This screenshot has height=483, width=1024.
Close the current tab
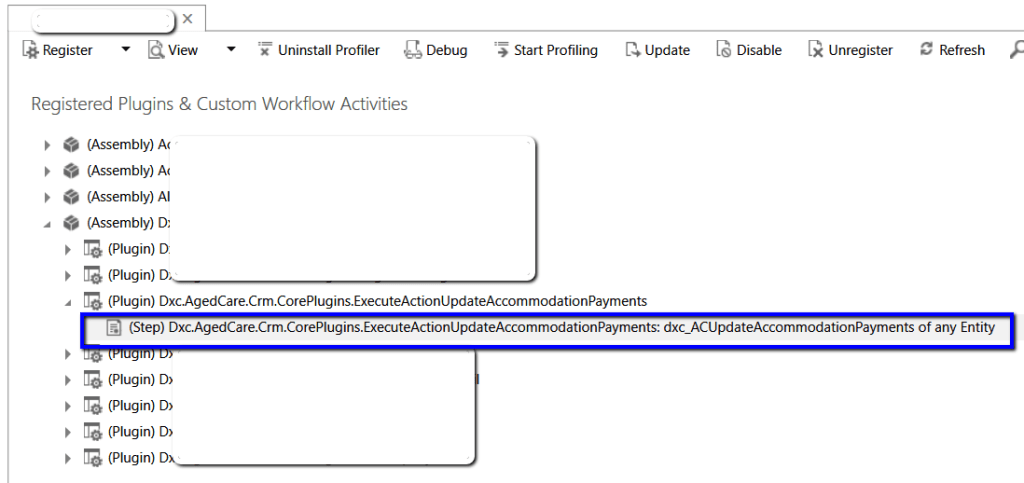click(188, 19)
